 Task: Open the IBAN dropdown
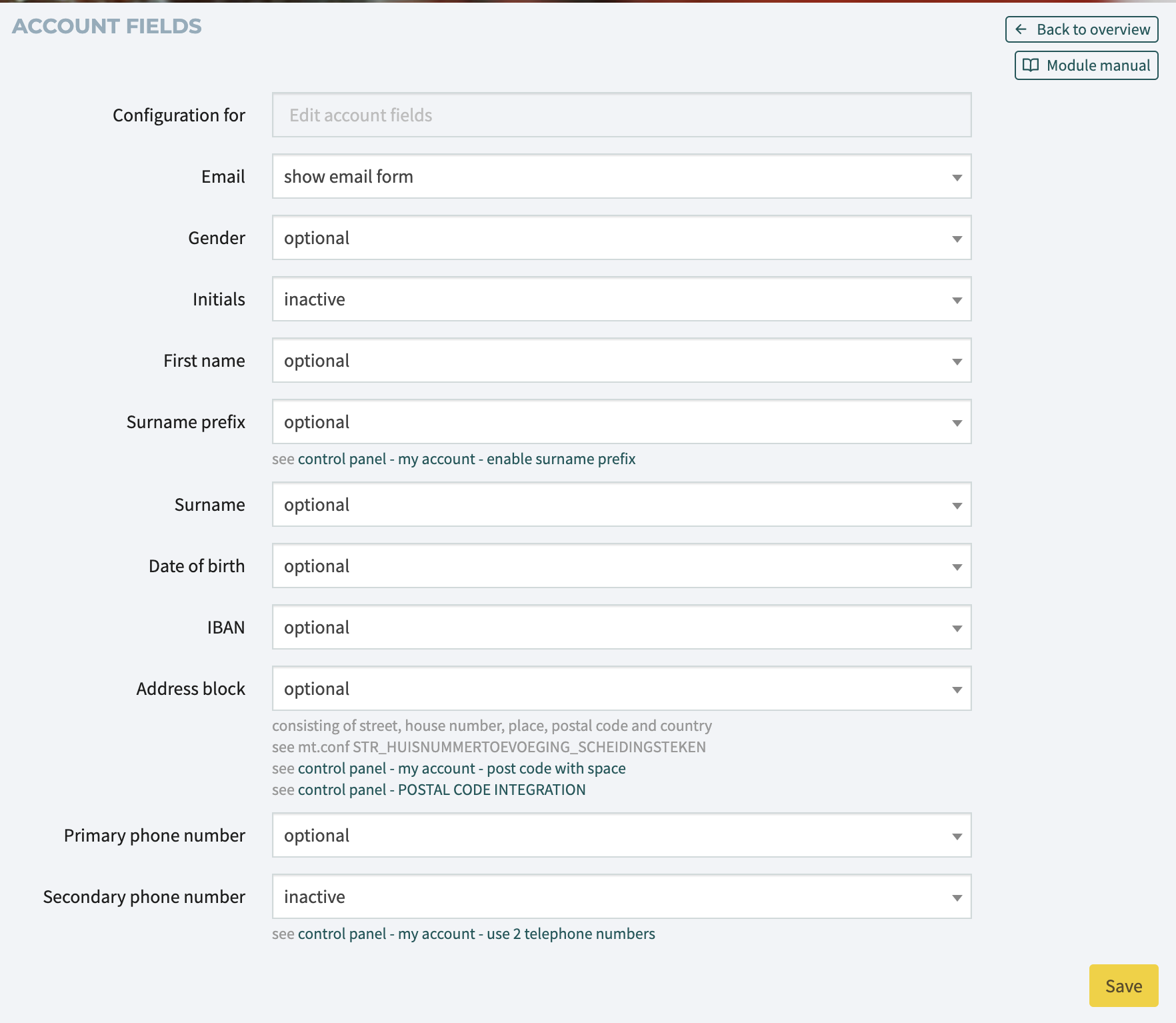click(621, 628)
